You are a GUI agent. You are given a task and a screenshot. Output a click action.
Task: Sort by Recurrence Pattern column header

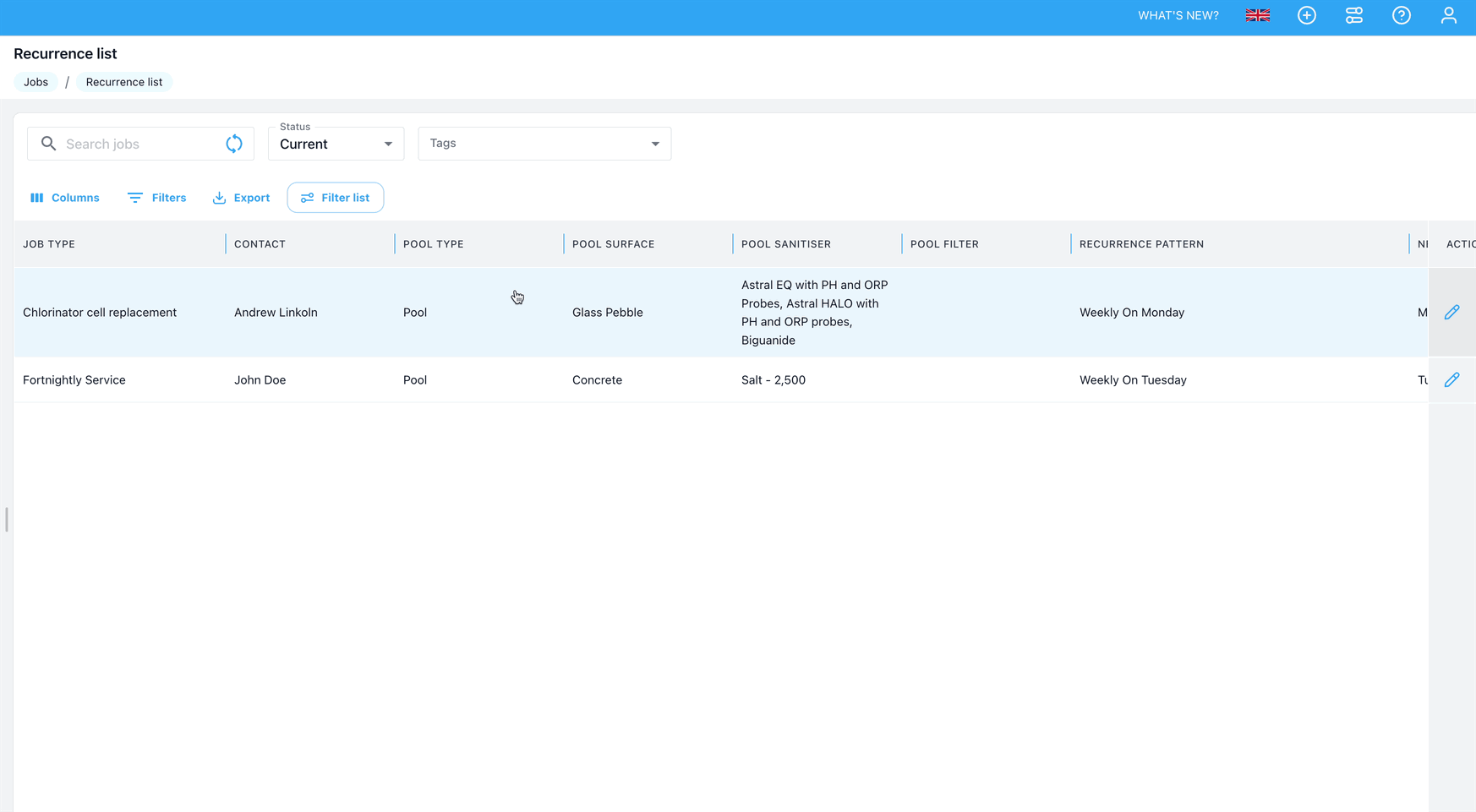[x=1141, y=244]
